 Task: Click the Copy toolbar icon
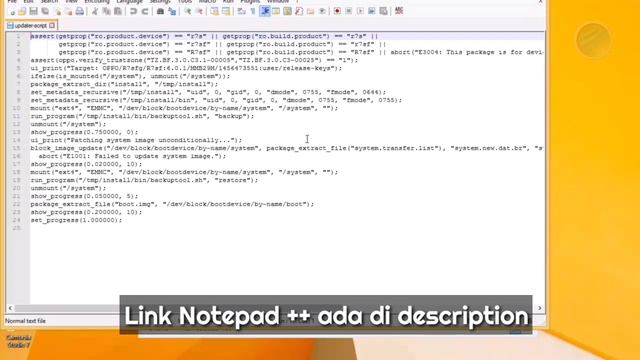point(107,11)
